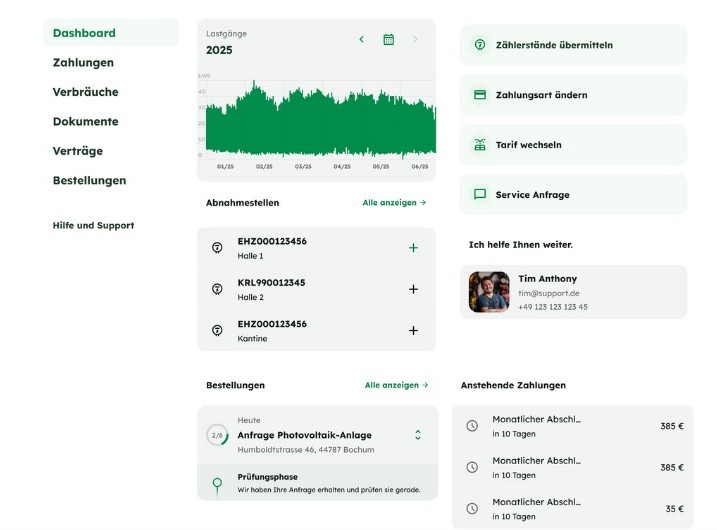Viewport: 717px width, 530px height.
Task: Show all Abnahmestellen via Alle anzeigen
Action: coord(394,202)
